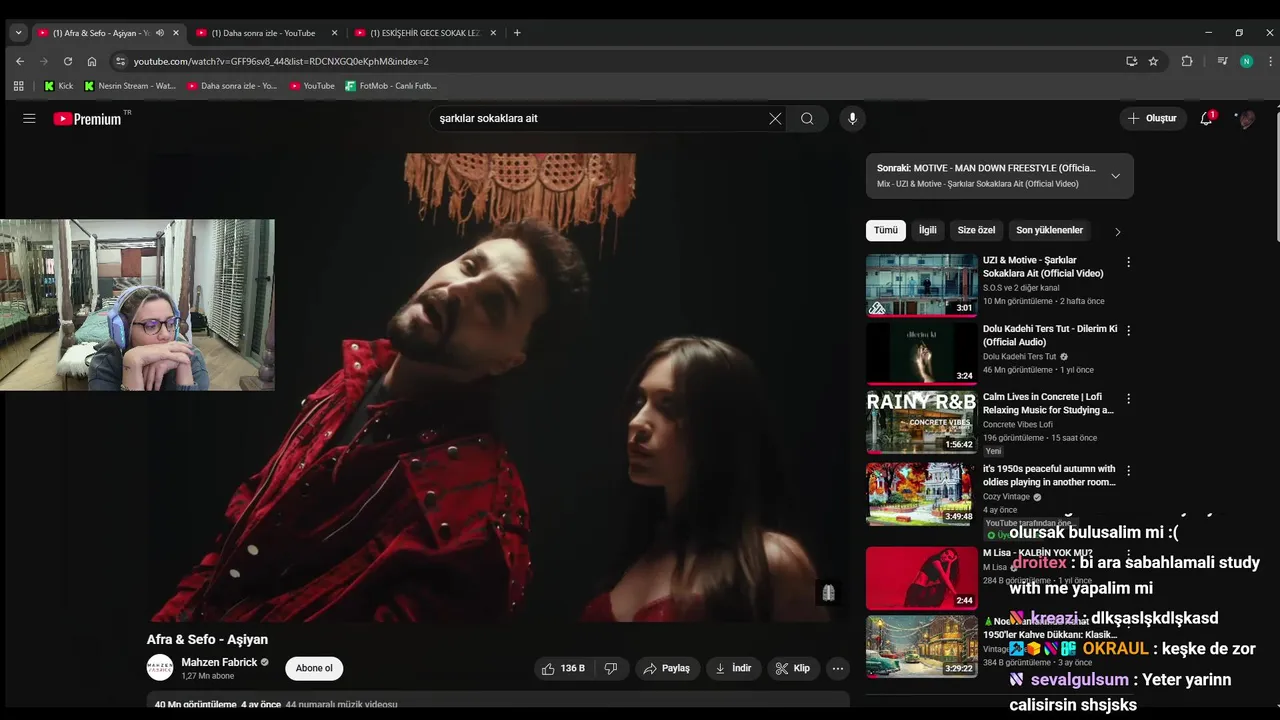
Task: Open the YouTube account avatar menu
Action: (x=1246, y=118)
